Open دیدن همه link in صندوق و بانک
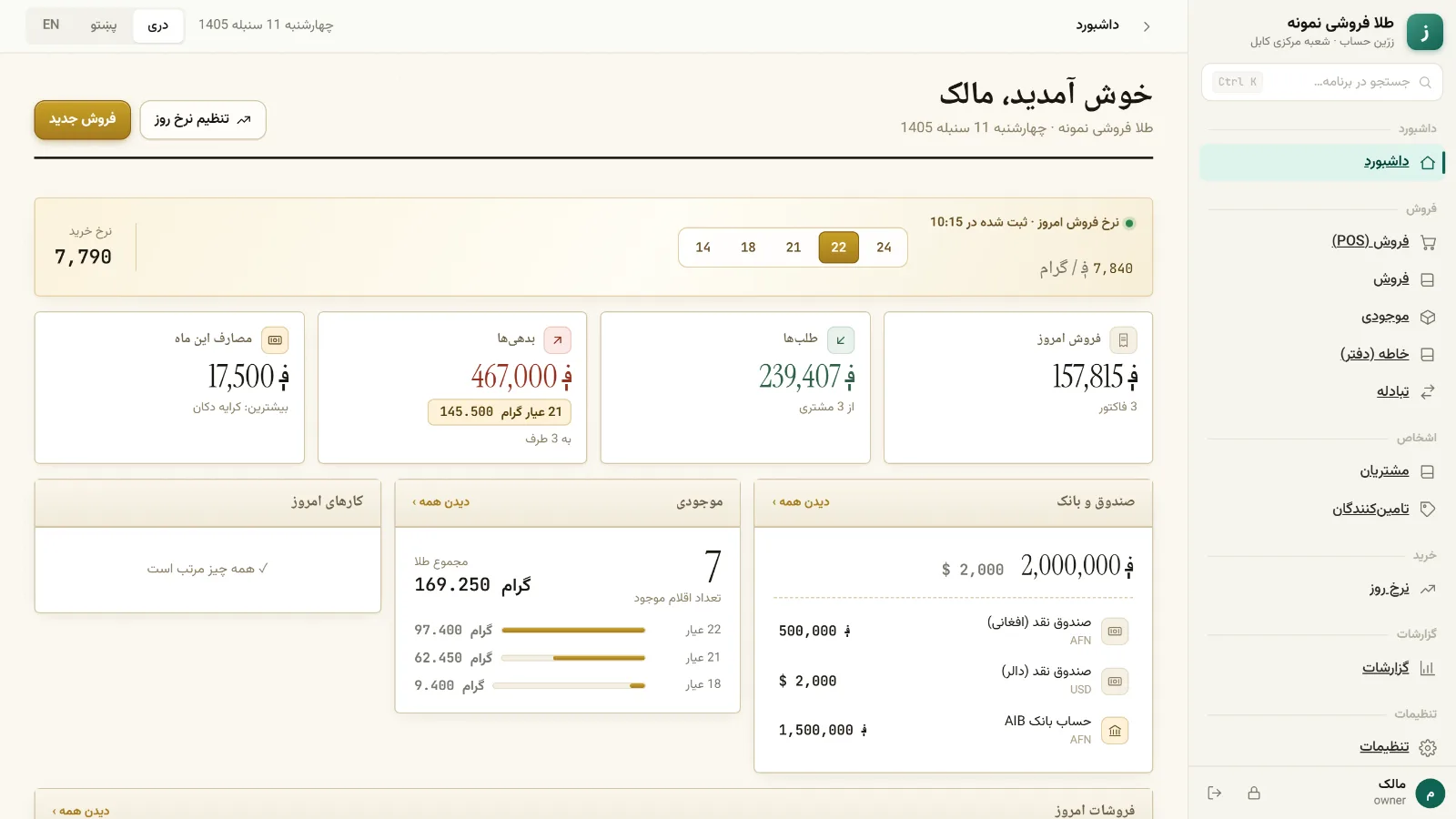This screenshot has height=819, width=1456. click(801, 502)
